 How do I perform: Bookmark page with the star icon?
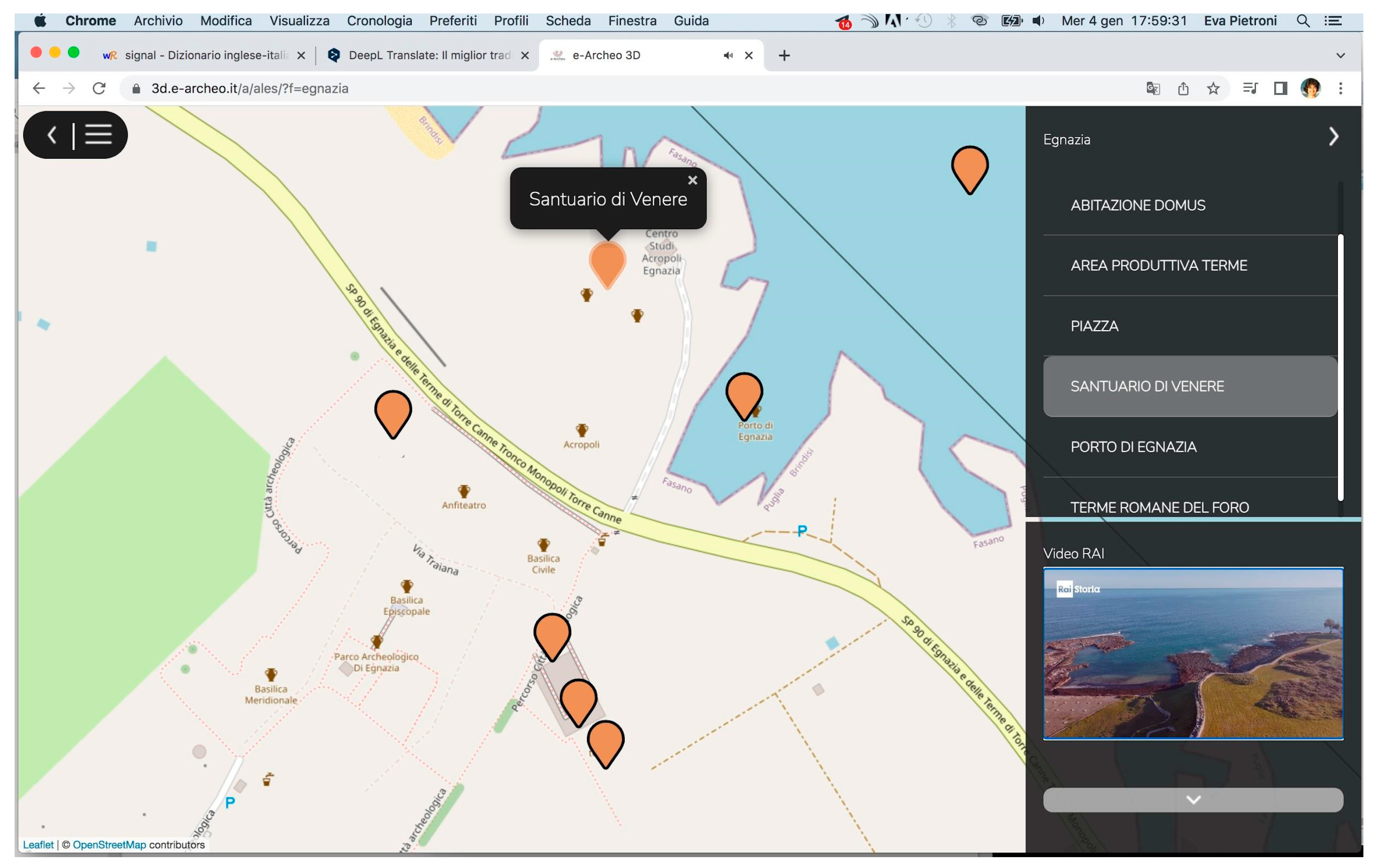click(x=1213, y=89)
